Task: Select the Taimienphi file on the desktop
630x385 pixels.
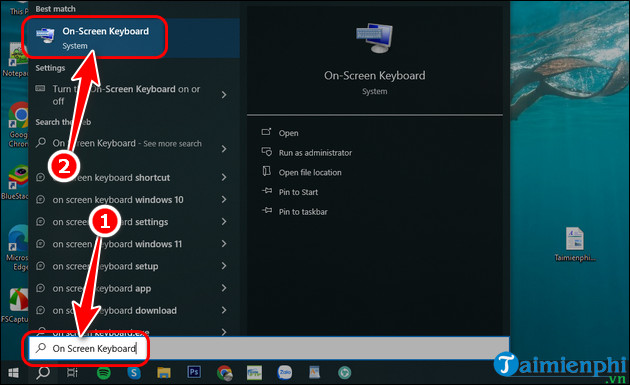Action: [x=575, y=244]
